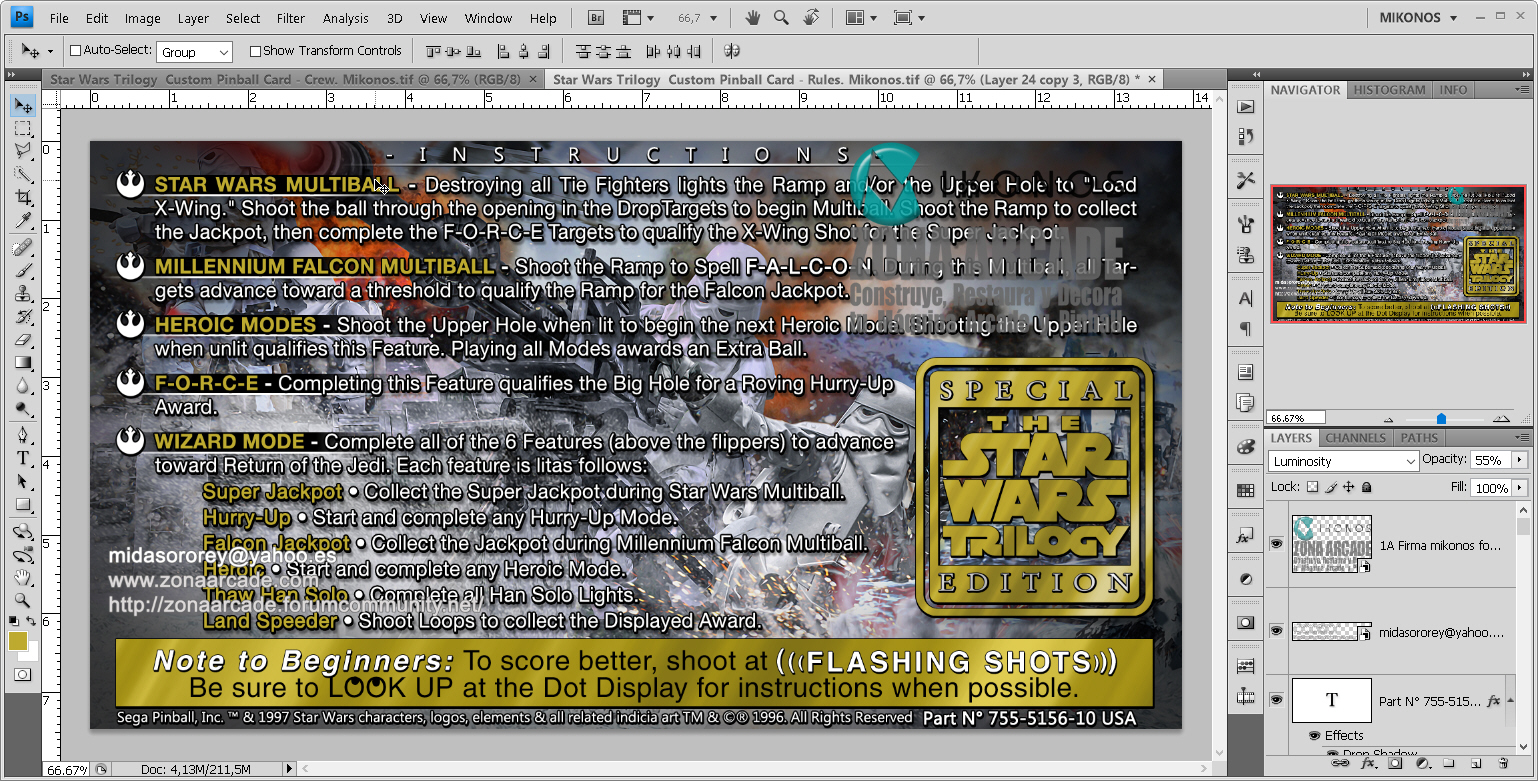
Task: Toggle lock image pixels brush icon
Action: 1330,487
